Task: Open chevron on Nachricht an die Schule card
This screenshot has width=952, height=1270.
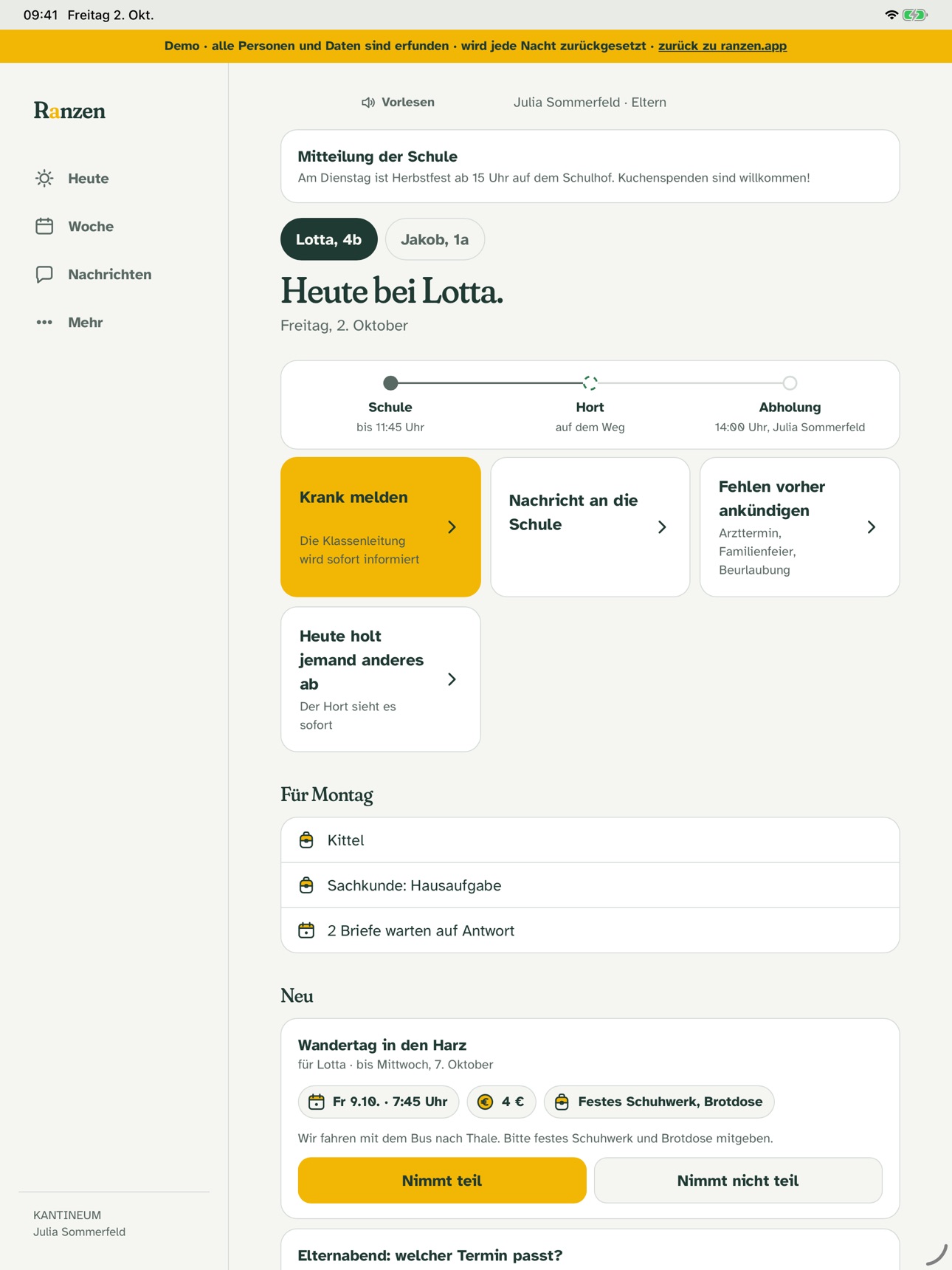Action: (662, 527)
